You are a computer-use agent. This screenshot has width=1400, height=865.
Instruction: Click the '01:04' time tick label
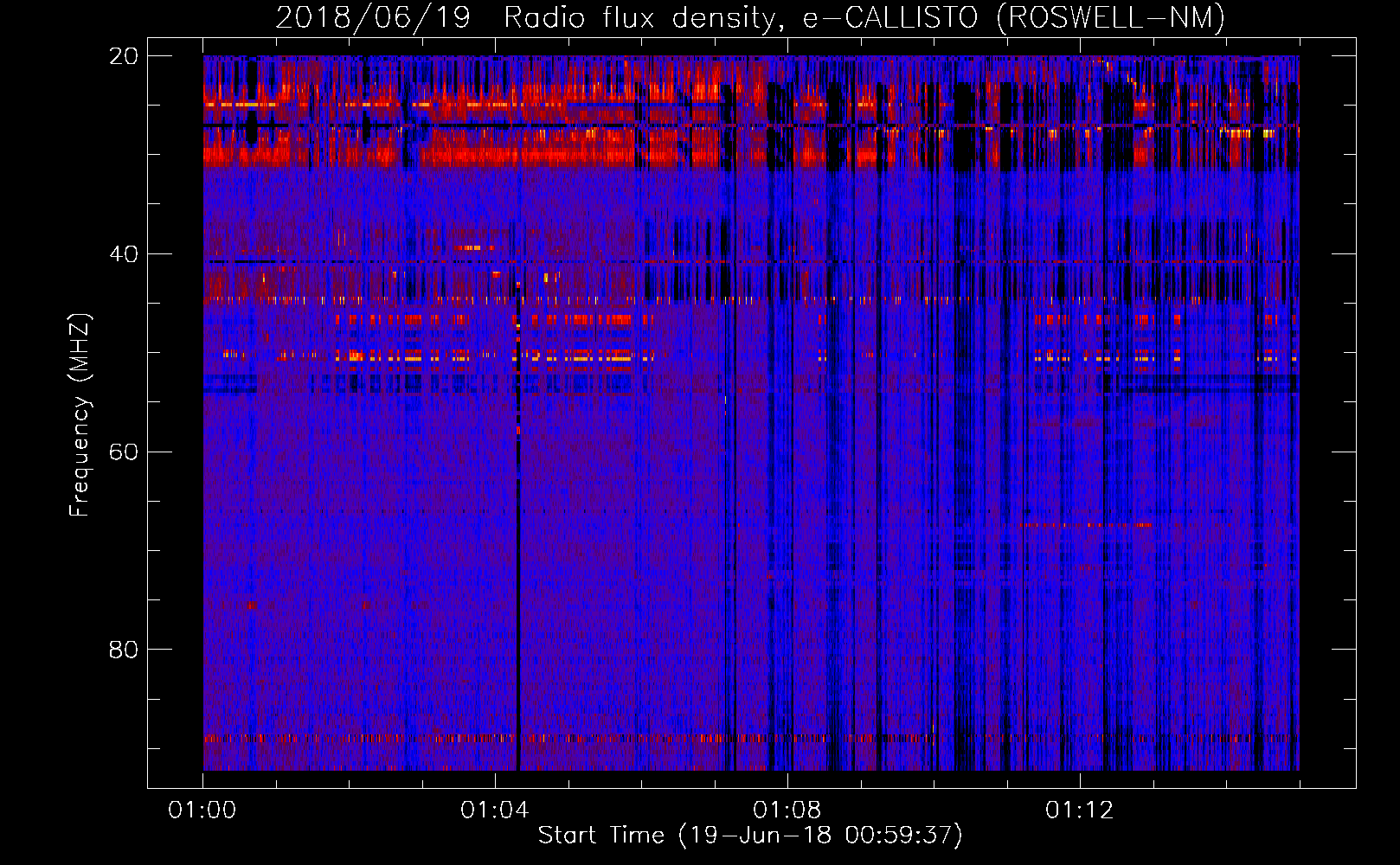pos(495,811)
